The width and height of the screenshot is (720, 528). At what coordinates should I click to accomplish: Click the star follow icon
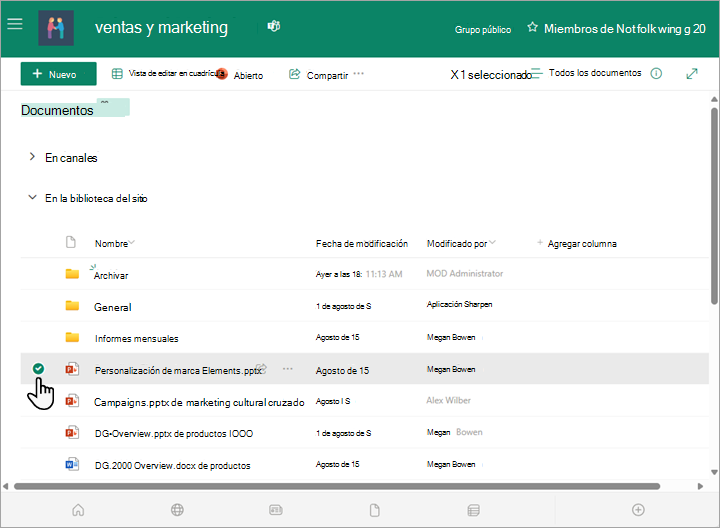tap(532, 27)
